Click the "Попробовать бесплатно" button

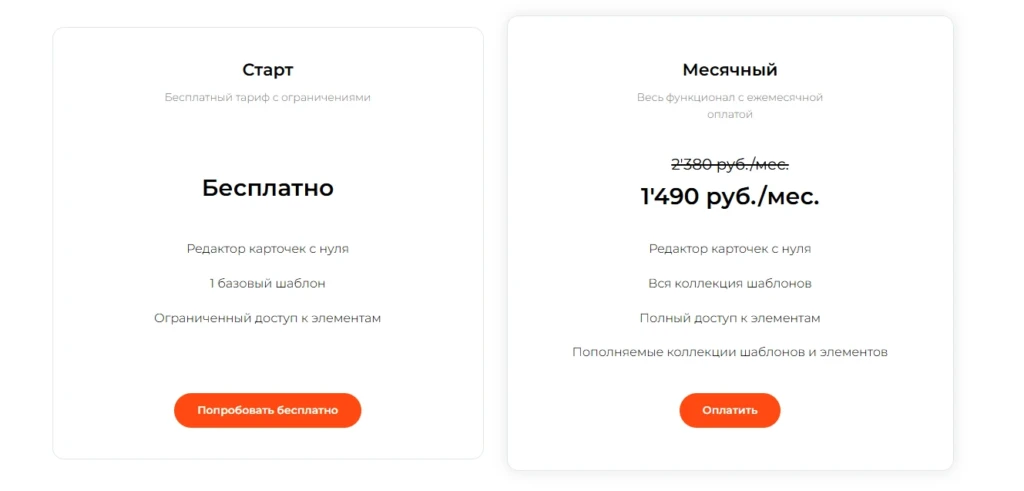point(268,410)
